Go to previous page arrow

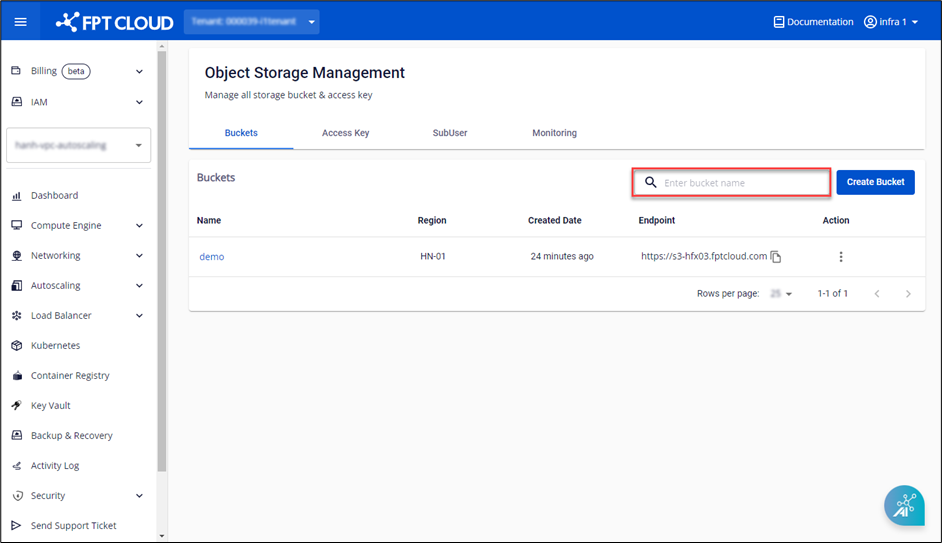click(x=877, y=294)
